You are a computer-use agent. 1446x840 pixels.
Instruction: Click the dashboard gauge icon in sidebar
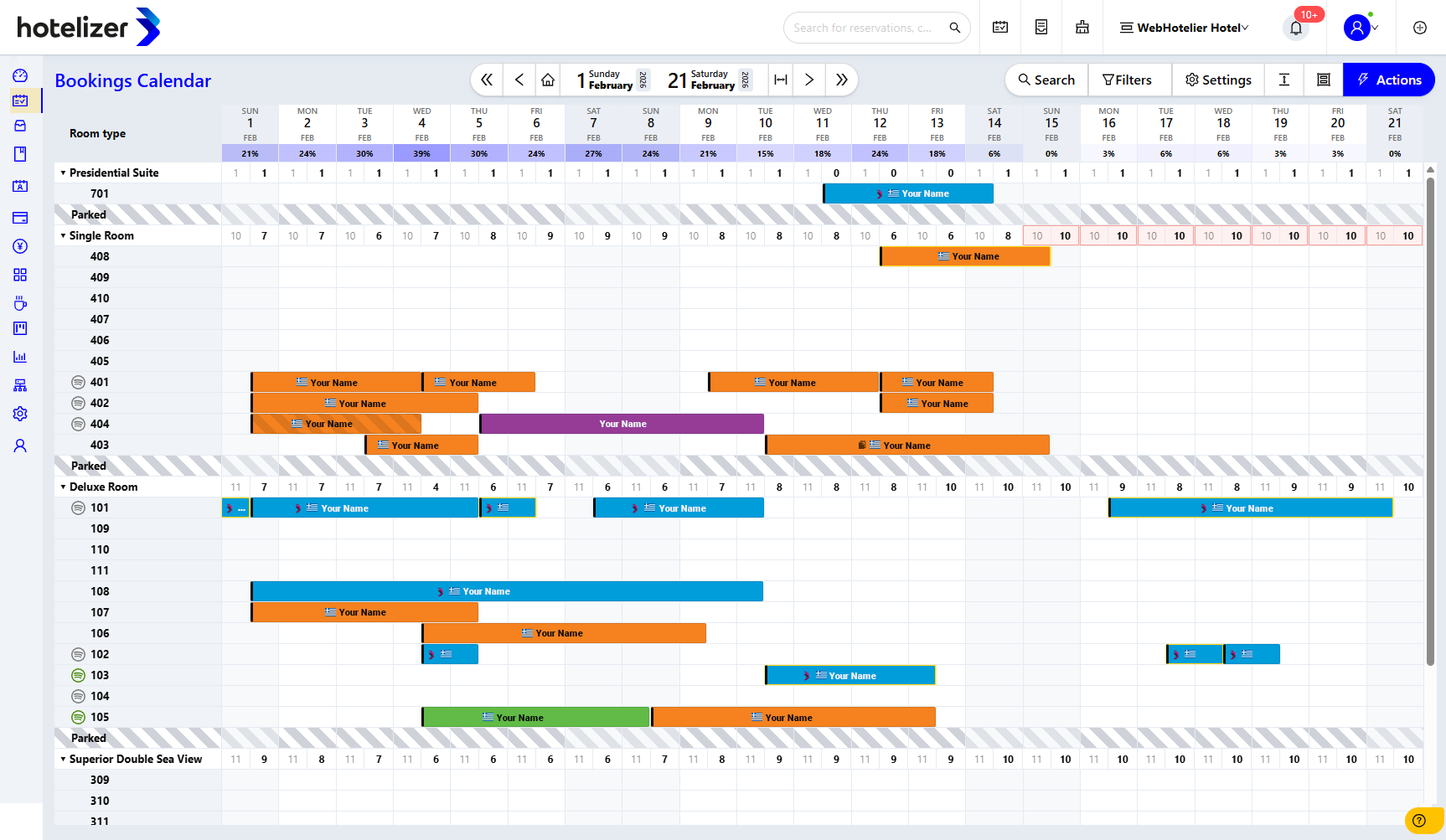click(x=20, y=75)
